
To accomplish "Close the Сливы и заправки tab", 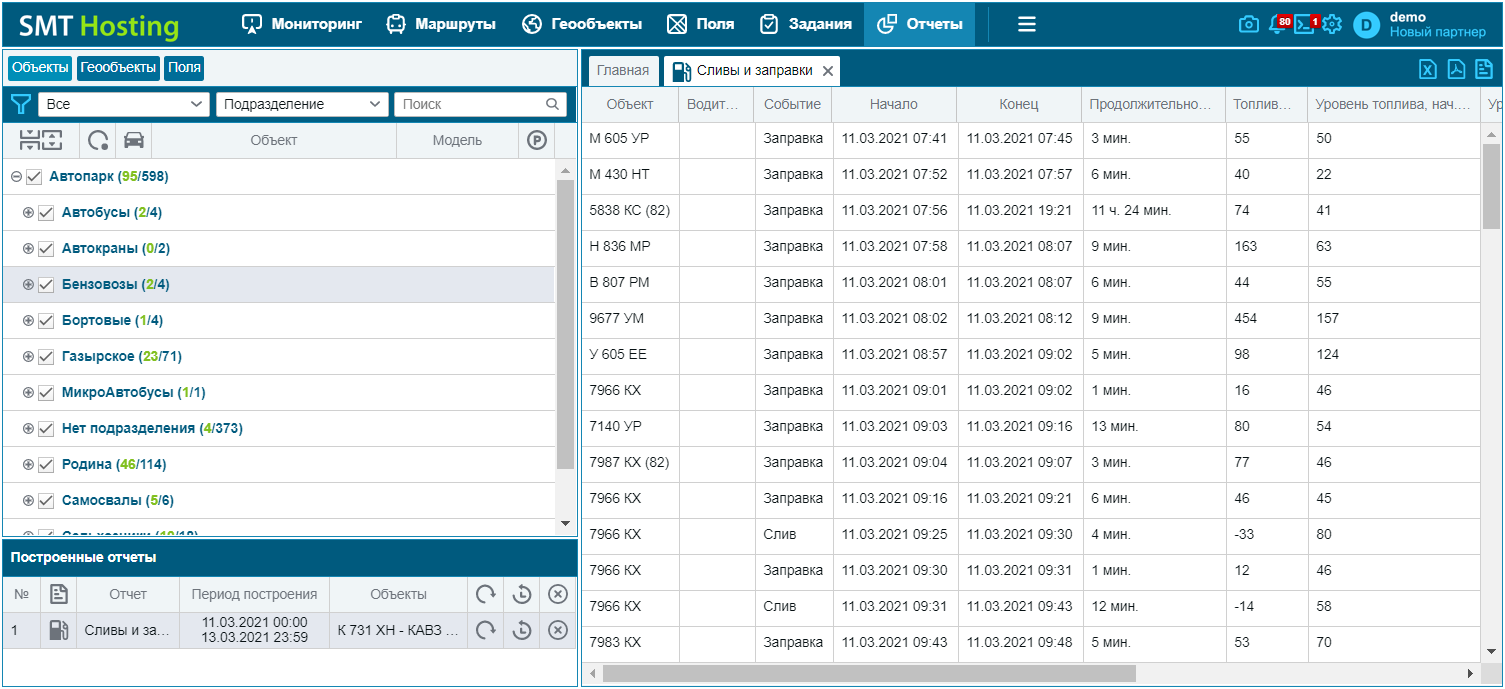I will [828, 71].
